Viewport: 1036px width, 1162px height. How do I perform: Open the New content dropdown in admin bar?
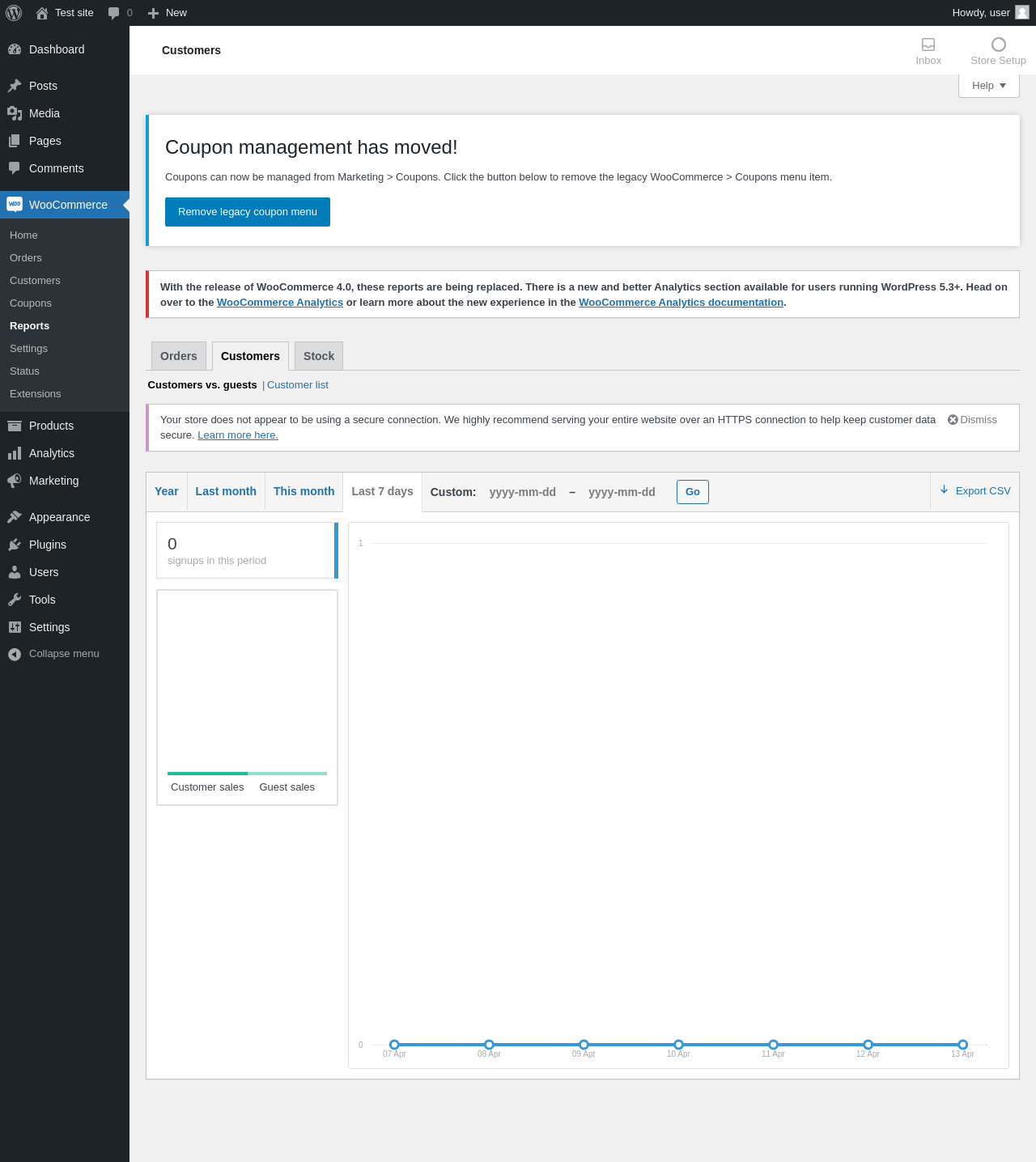tap(168, 13)
